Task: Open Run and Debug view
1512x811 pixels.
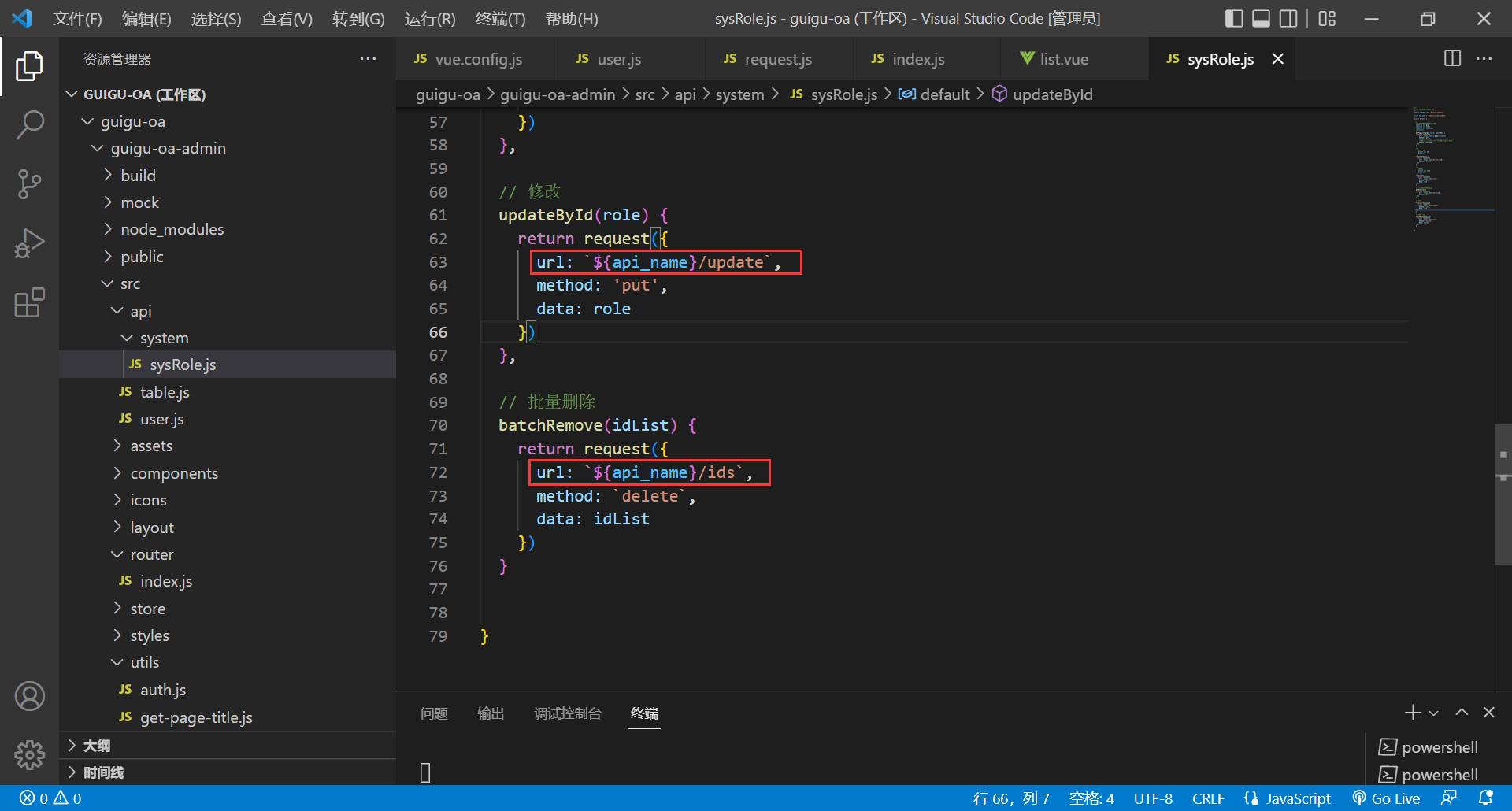Action: 29,243
